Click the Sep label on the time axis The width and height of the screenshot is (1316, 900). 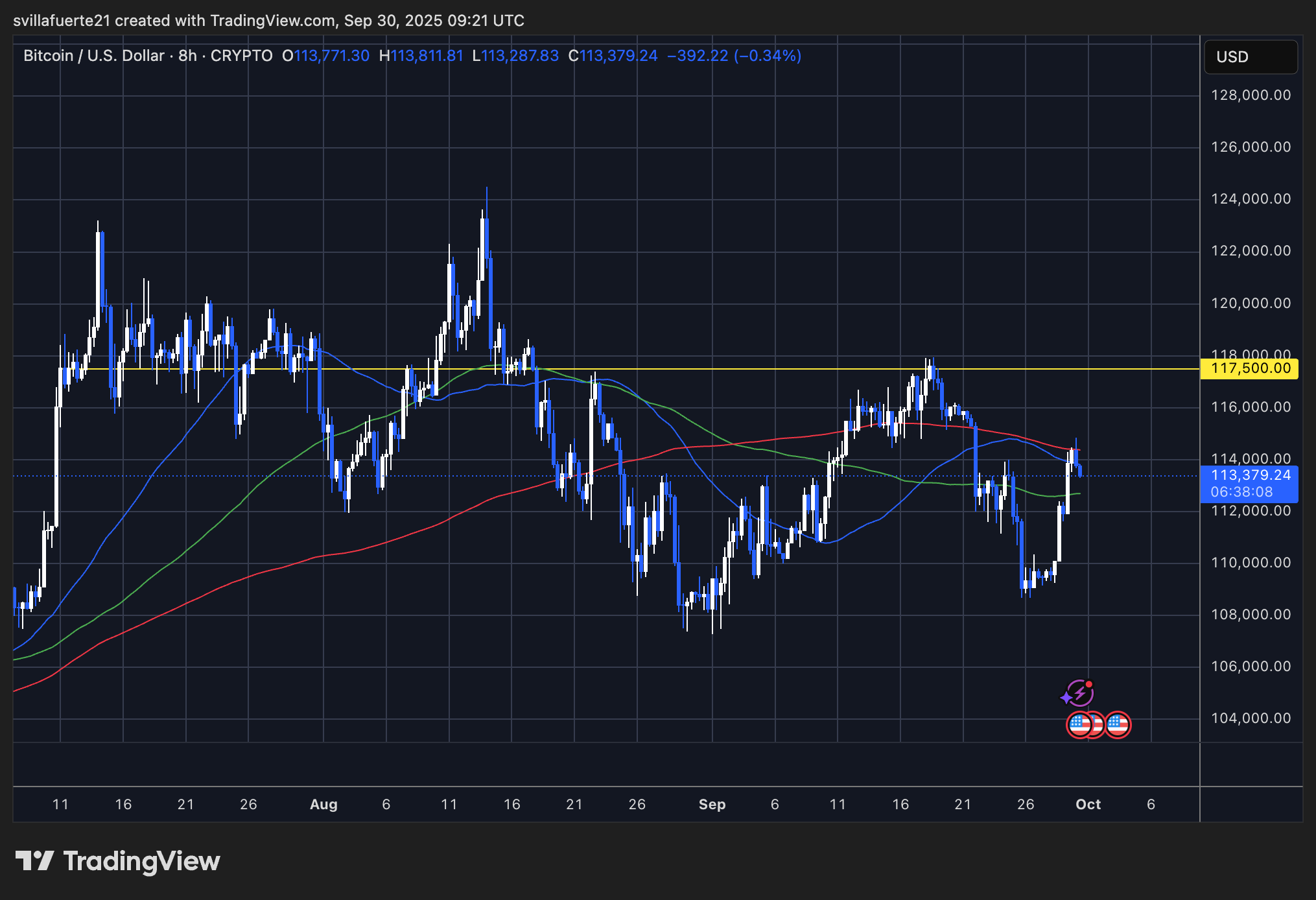(x=713, y=804)
